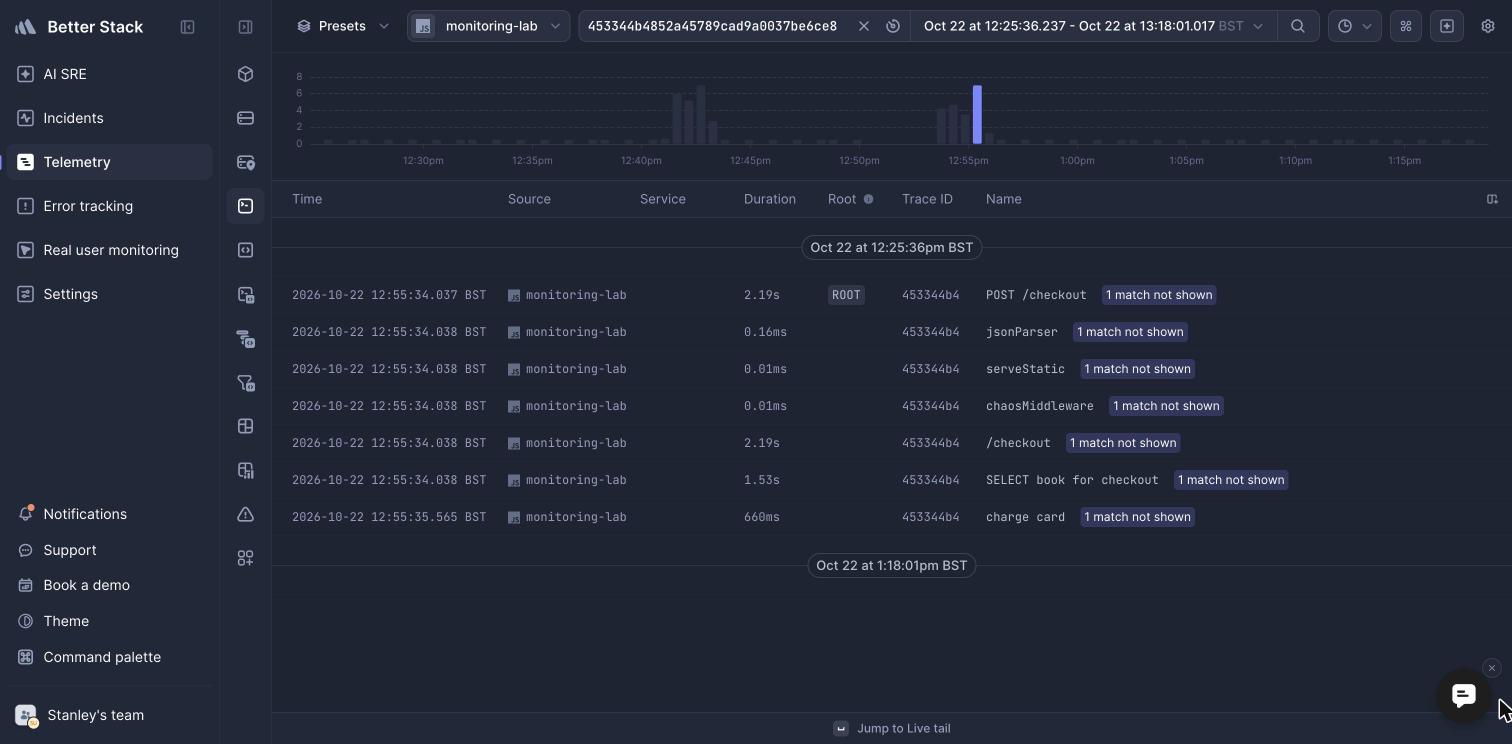Click the 'SELECT book for checkout' span name
The image size is (1512, 744).
1072,480
